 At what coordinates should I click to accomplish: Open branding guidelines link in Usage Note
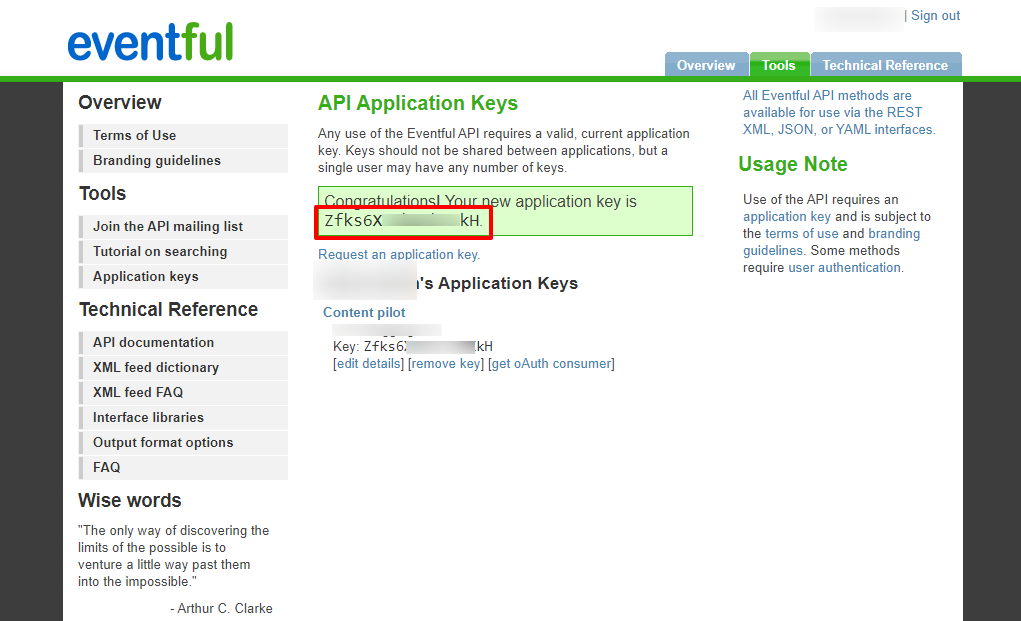tap(832, 242)
